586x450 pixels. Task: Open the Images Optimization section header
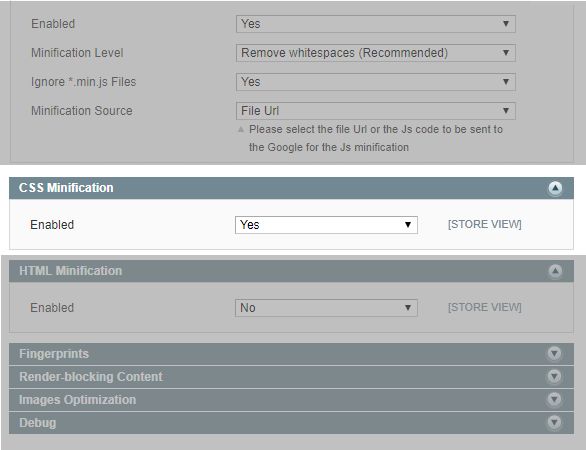point(292,400)
